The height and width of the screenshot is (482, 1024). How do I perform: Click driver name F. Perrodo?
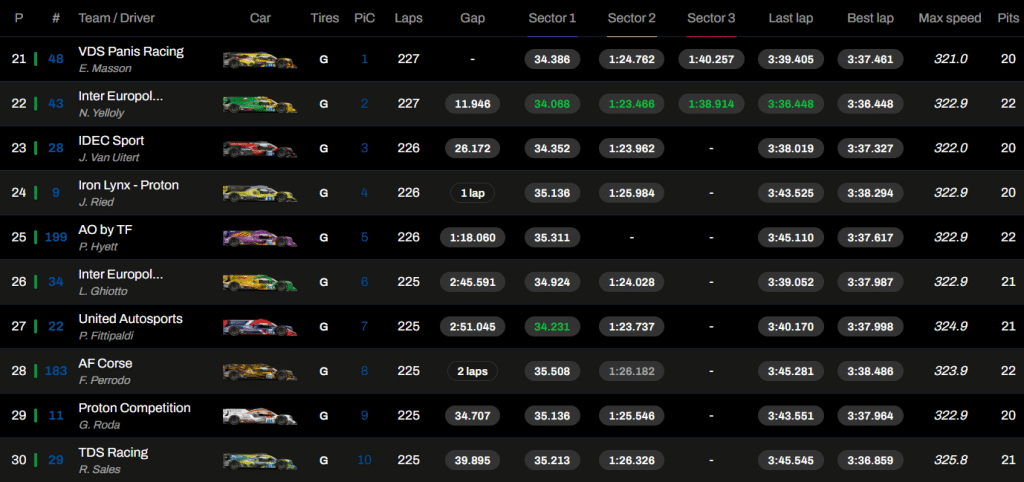pos(104,380)
